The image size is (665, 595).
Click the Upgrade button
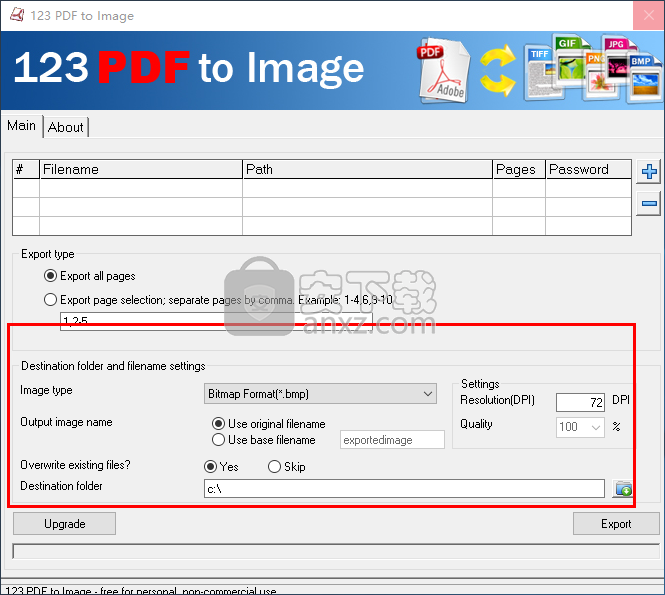tap(64, 524)
